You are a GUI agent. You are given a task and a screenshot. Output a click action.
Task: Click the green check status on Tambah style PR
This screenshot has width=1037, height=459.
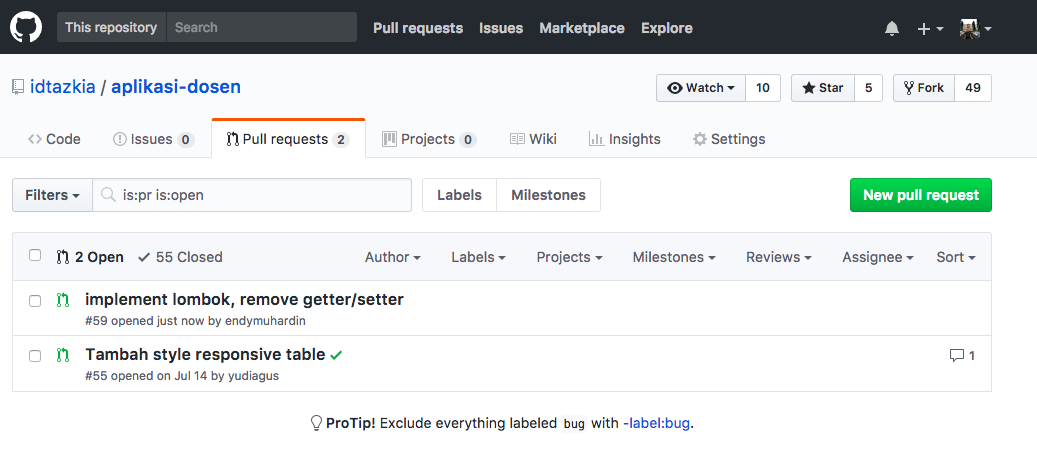coord(336,355)
